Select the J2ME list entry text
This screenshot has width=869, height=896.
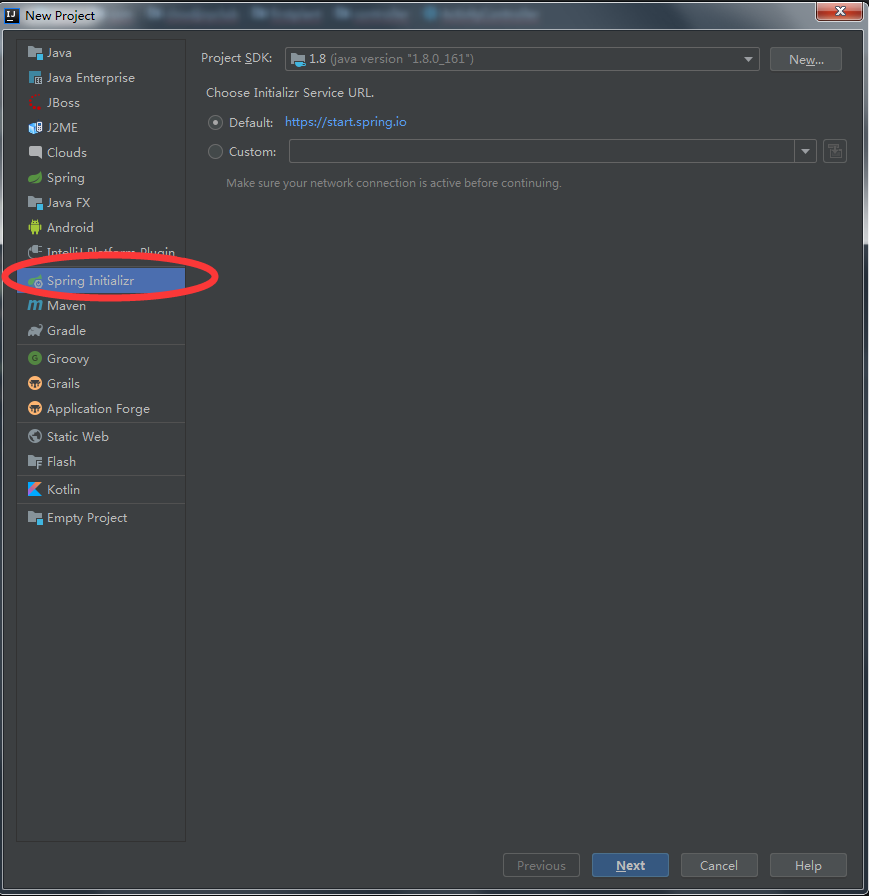coord(62,127)
